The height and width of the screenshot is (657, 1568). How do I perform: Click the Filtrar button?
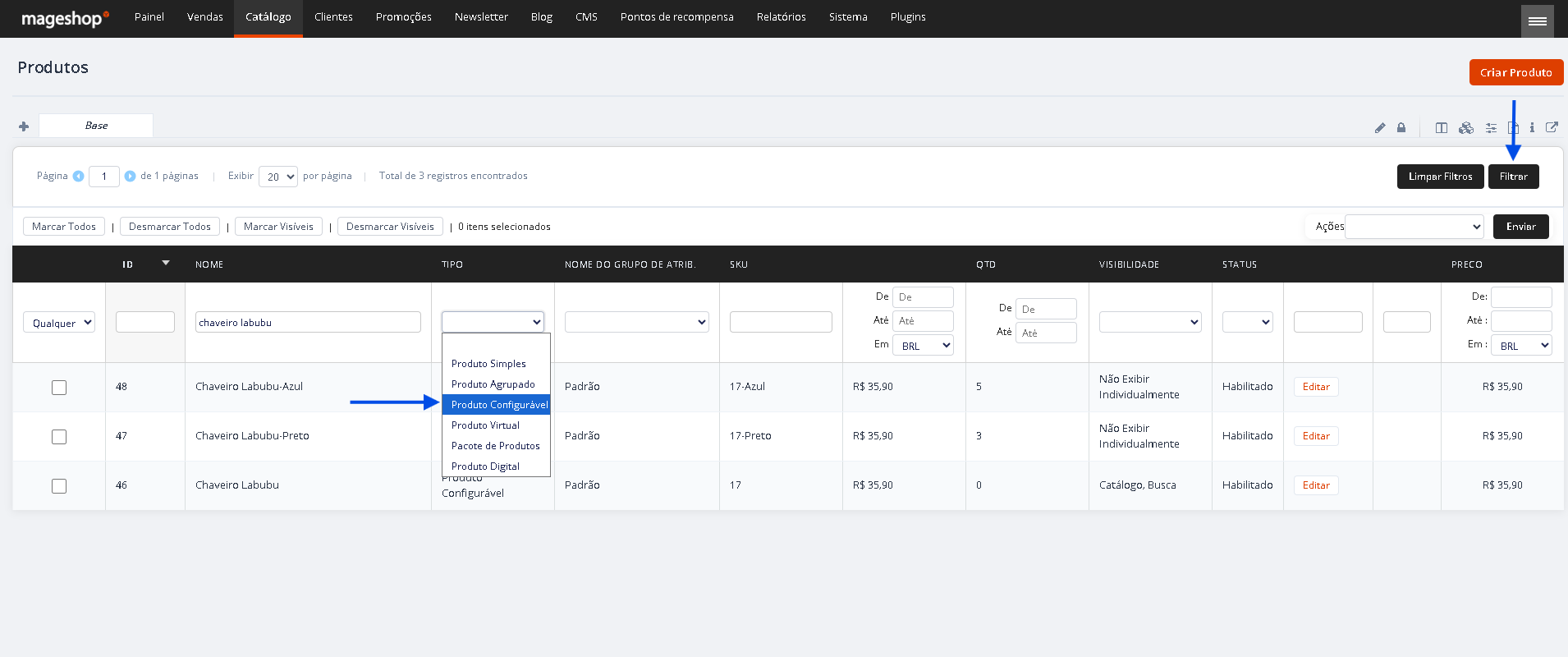[1514, 177]
